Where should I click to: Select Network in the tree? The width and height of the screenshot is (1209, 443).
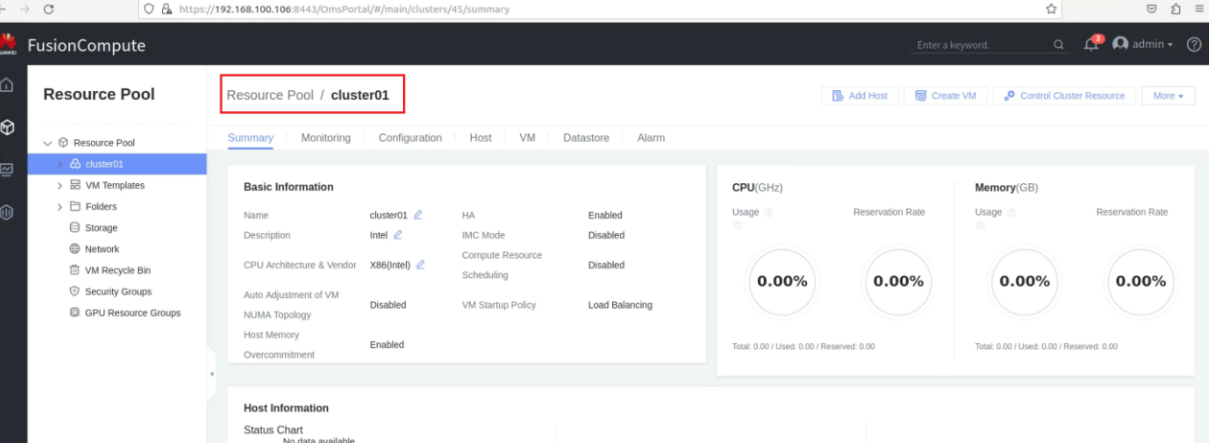(x=102, y=249)
